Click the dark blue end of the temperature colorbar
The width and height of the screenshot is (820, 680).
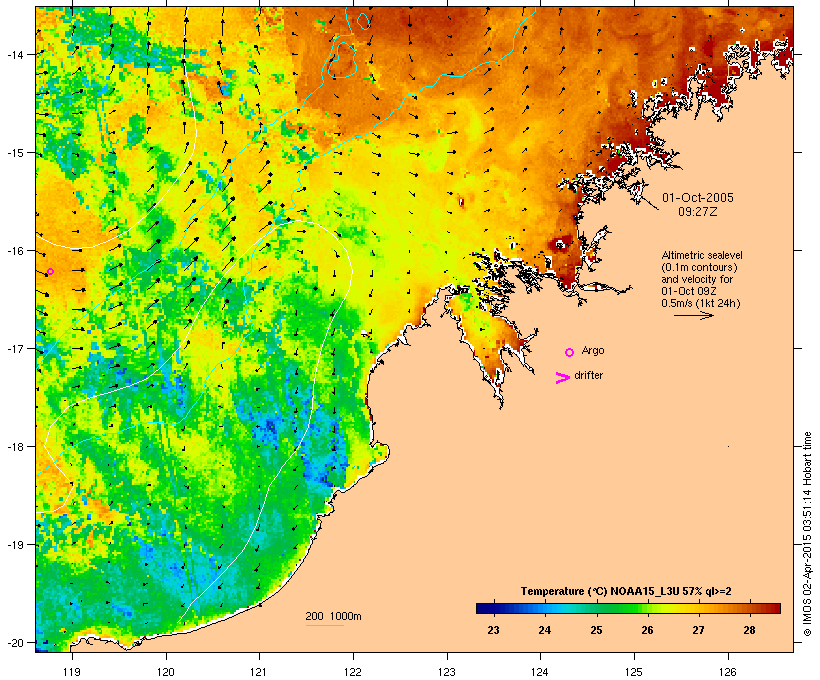483,608
